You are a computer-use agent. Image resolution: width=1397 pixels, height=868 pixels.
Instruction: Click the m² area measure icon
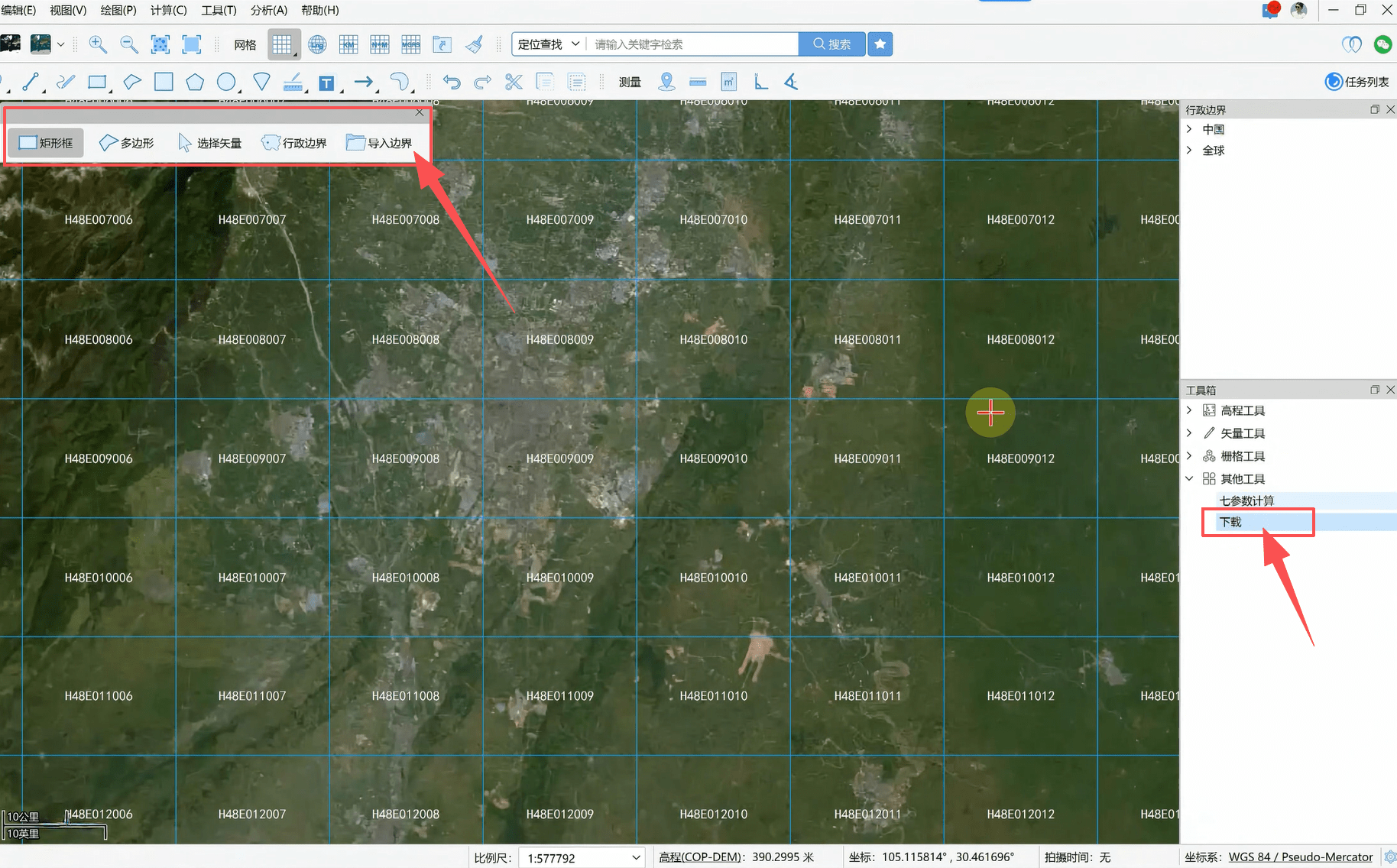(x=729, y=82)
